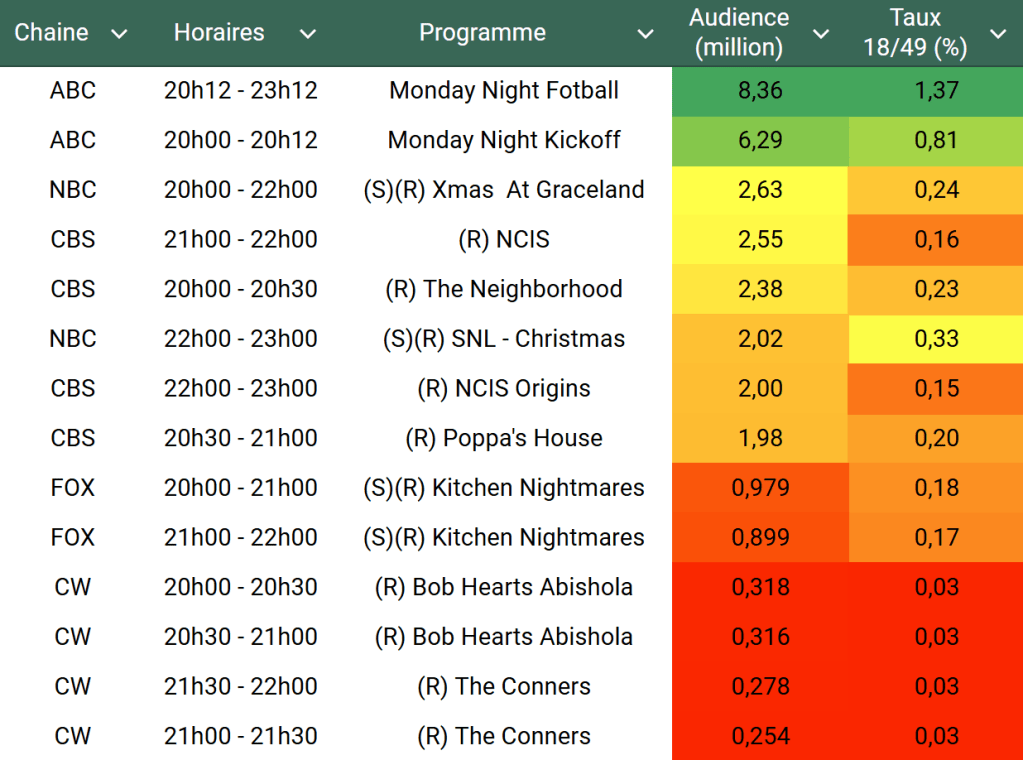This screenshot has width=1023, height=760.
Task: Click the green 8,36 audience cell
Action: coord(760,91)
